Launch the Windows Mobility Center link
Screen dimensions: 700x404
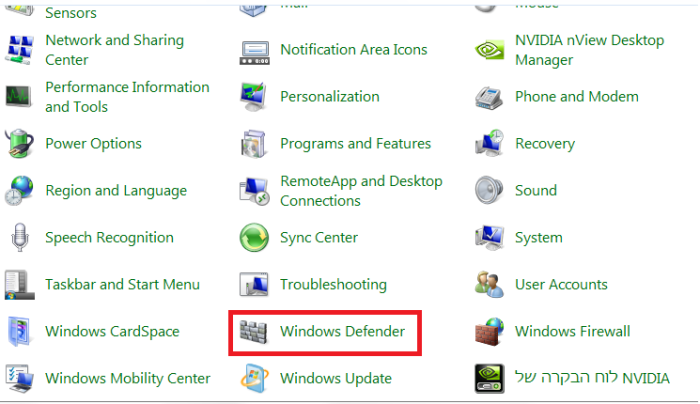(128, 379)
